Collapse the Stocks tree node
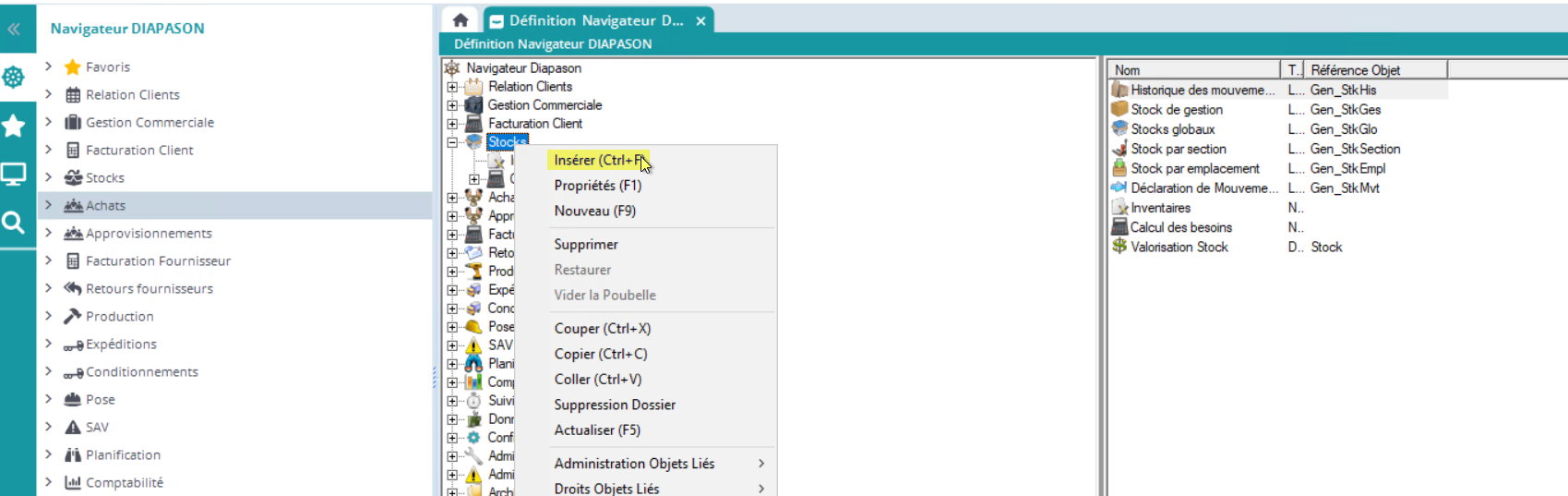The height and width of the screenshot is (496, 1568). 452,142
